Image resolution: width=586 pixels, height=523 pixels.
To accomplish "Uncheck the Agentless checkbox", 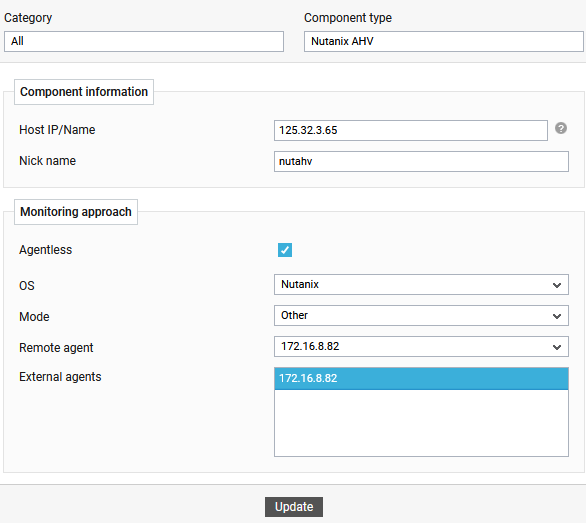I will (285, 250).
